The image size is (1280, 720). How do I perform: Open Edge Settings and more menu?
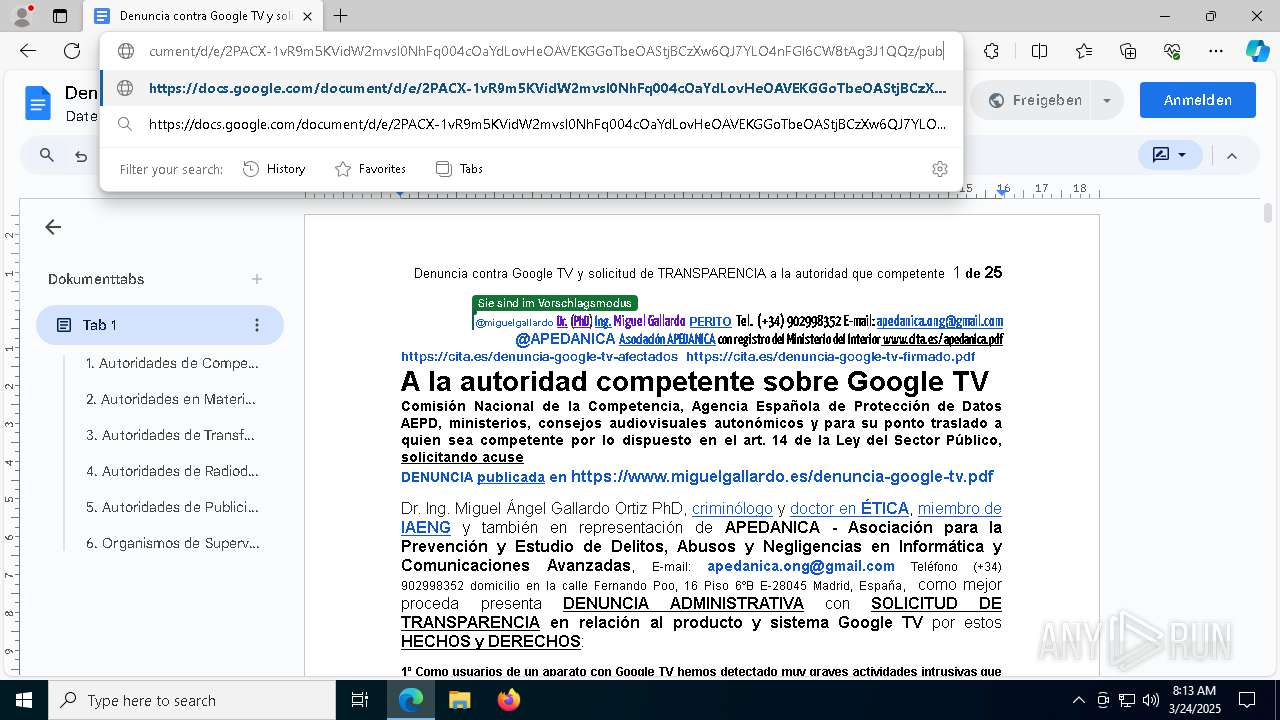(1216, 51)
